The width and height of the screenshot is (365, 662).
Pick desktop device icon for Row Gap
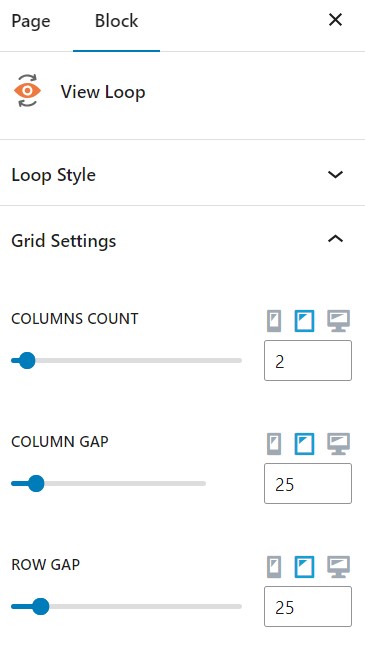tap(338, 567)
